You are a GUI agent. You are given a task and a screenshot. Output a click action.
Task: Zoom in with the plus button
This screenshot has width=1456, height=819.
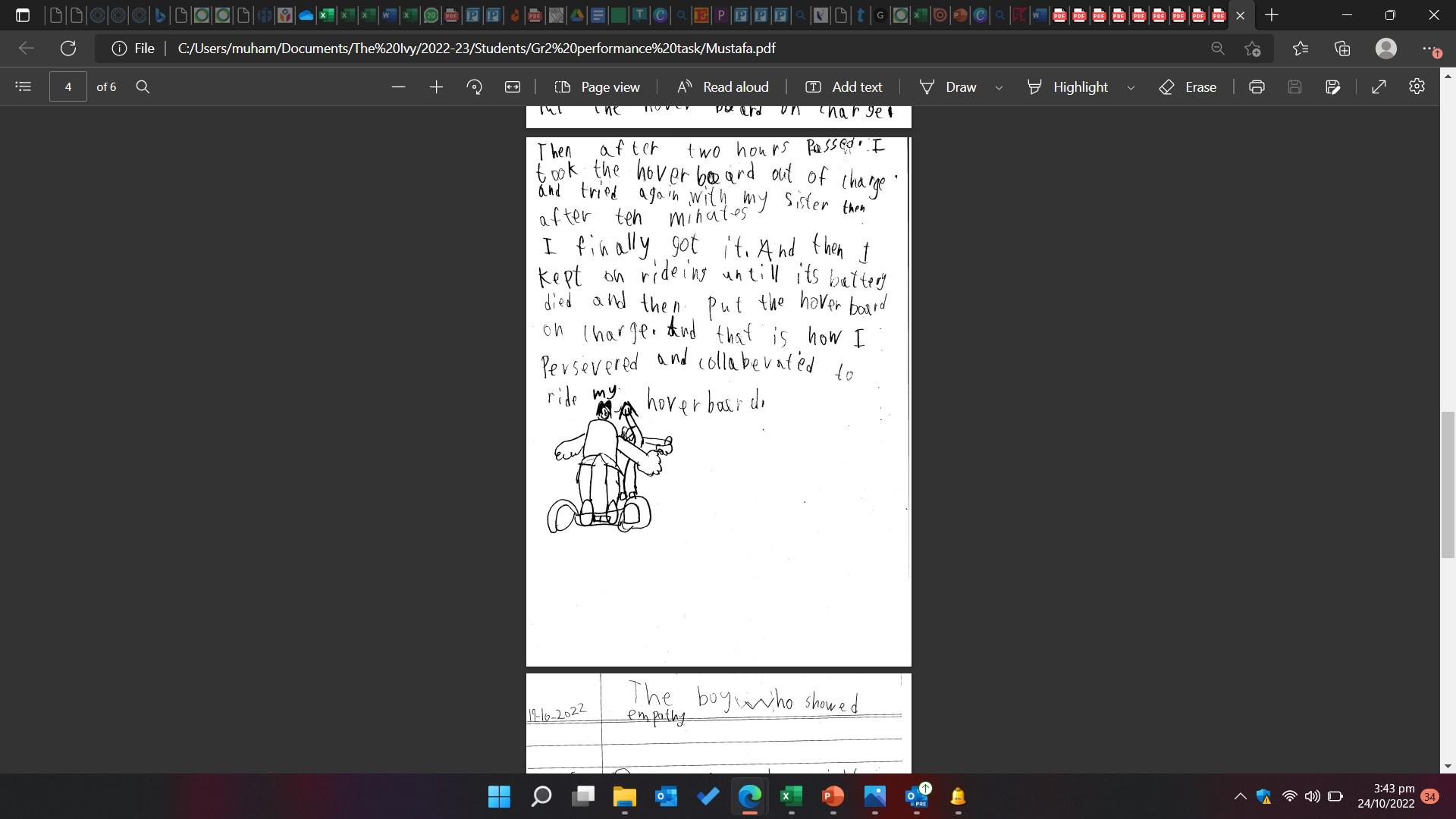click(436, 86)
